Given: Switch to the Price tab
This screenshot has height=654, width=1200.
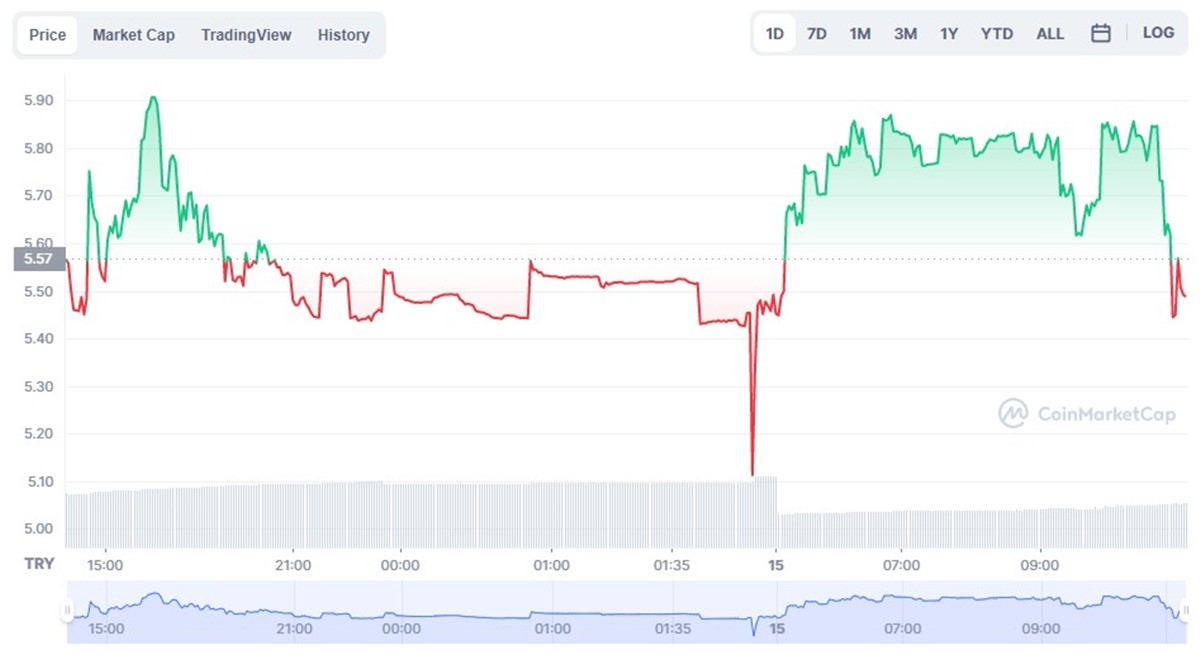Looking at the screenshot, I should 47,35.
